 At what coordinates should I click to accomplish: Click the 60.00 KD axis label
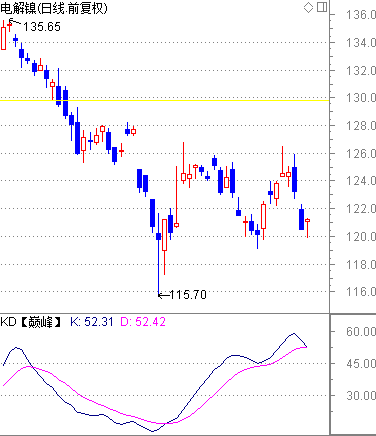(361, 332)
